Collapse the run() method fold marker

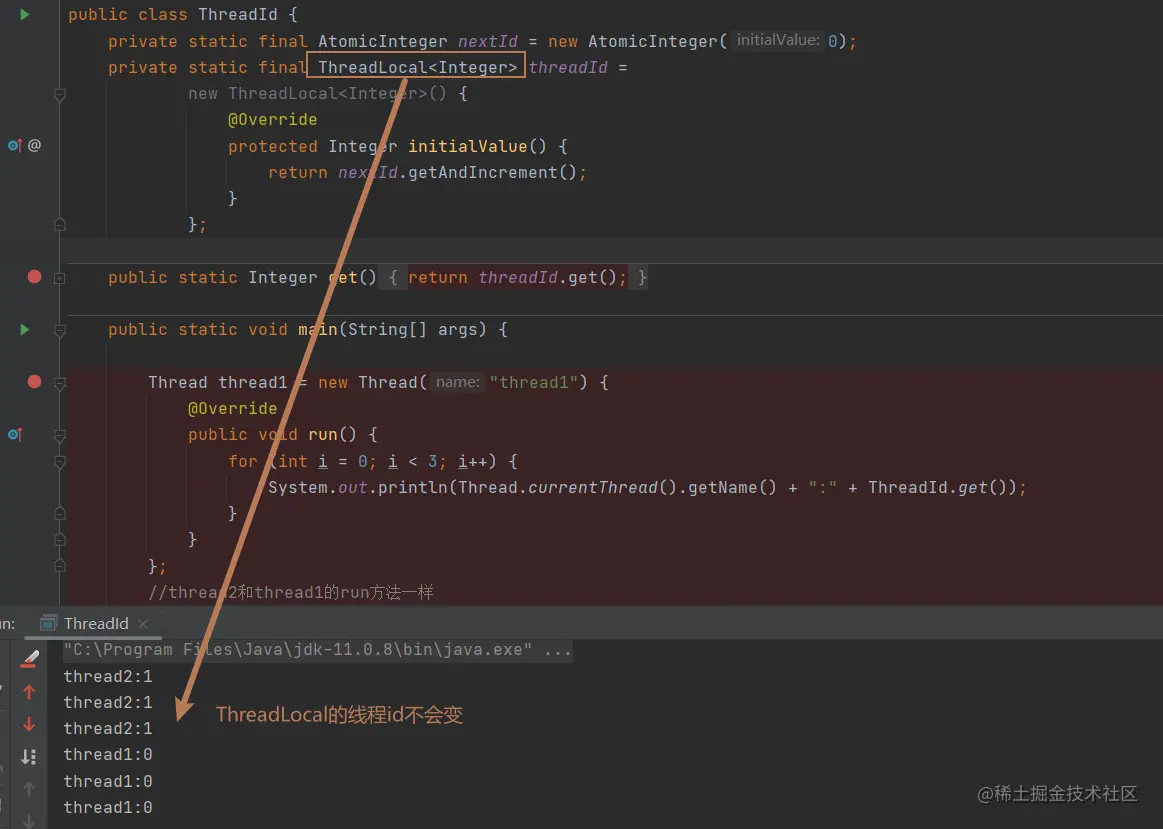[60, 436]
